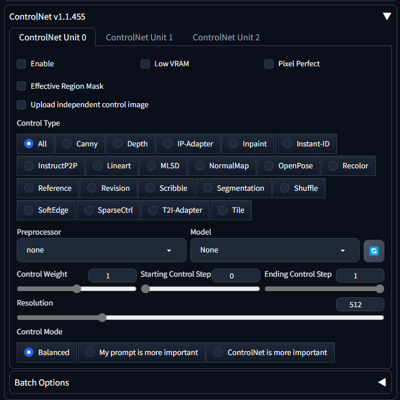Select the Shuffle control type
Screen dimensions: 400x400
tap(299, 188)
